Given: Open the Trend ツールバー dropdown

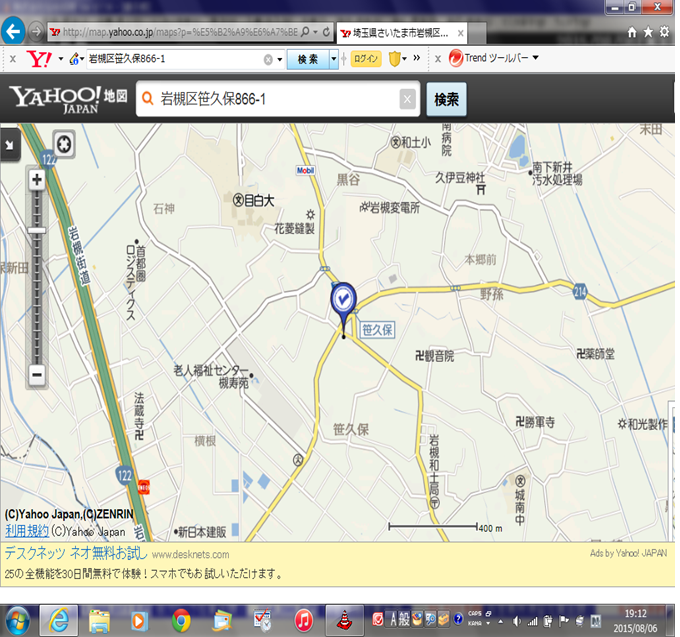Looking at the screenshot, I should pos(536,58).
